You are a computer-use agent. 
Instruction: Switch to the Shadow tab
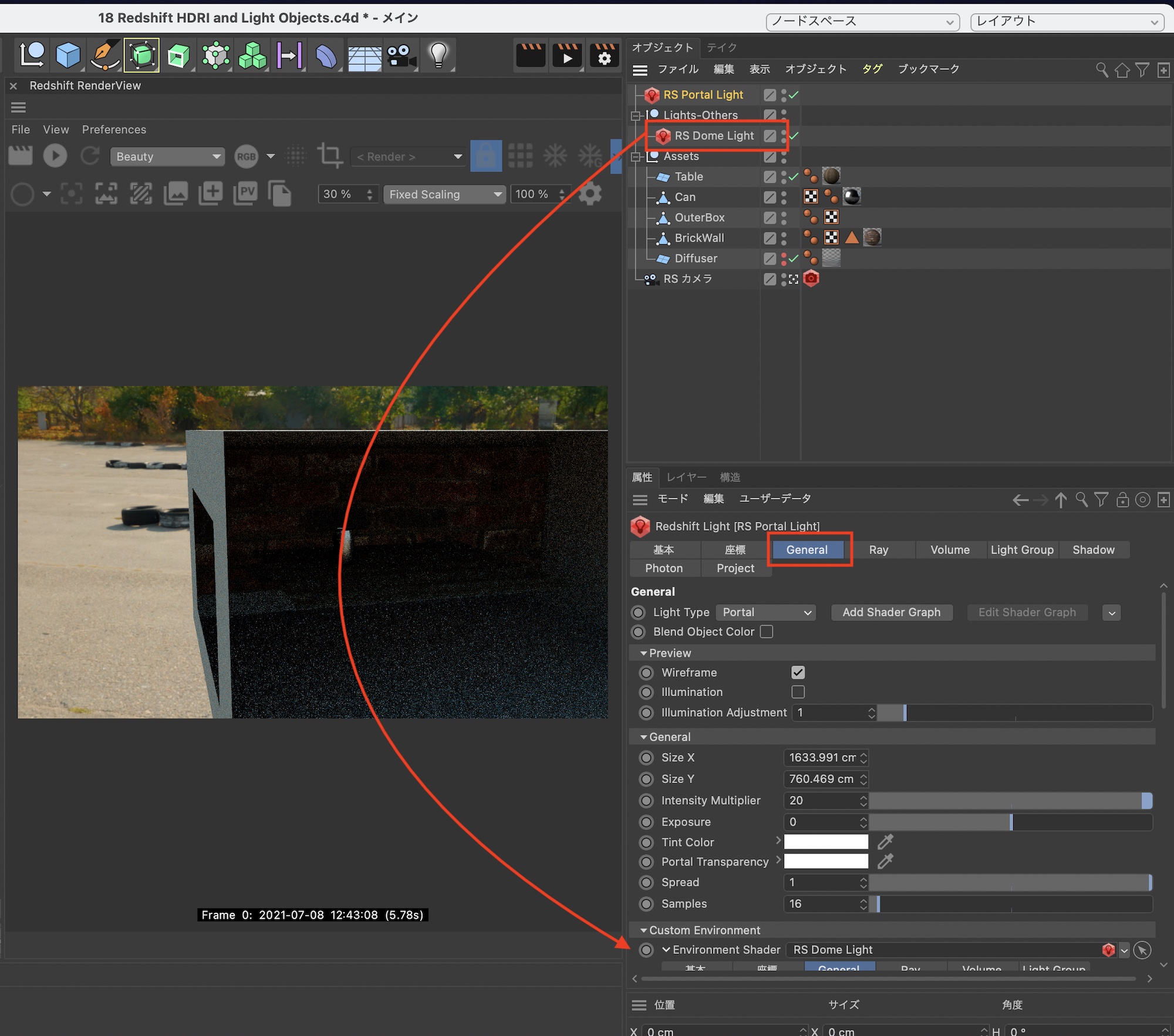click(1093, 550)
